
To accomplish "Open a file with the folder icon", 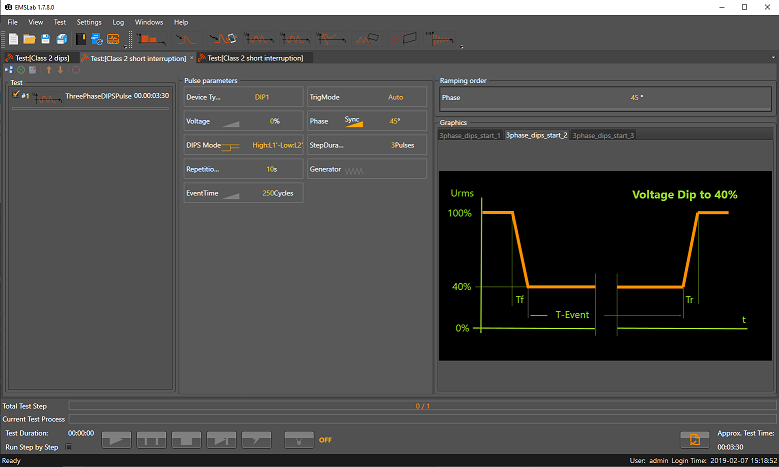I will (x=29, y=39).
